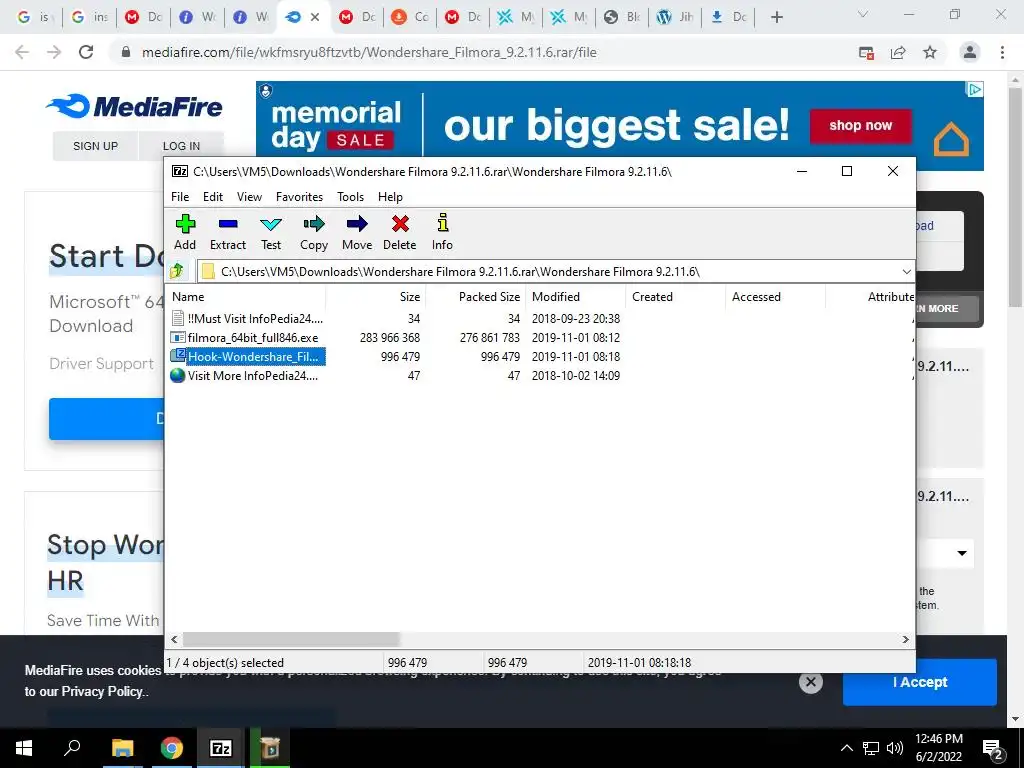Sort files by Size column
Screen dimensions: 1024x768
pyautogui.click(x=376, y=296)
